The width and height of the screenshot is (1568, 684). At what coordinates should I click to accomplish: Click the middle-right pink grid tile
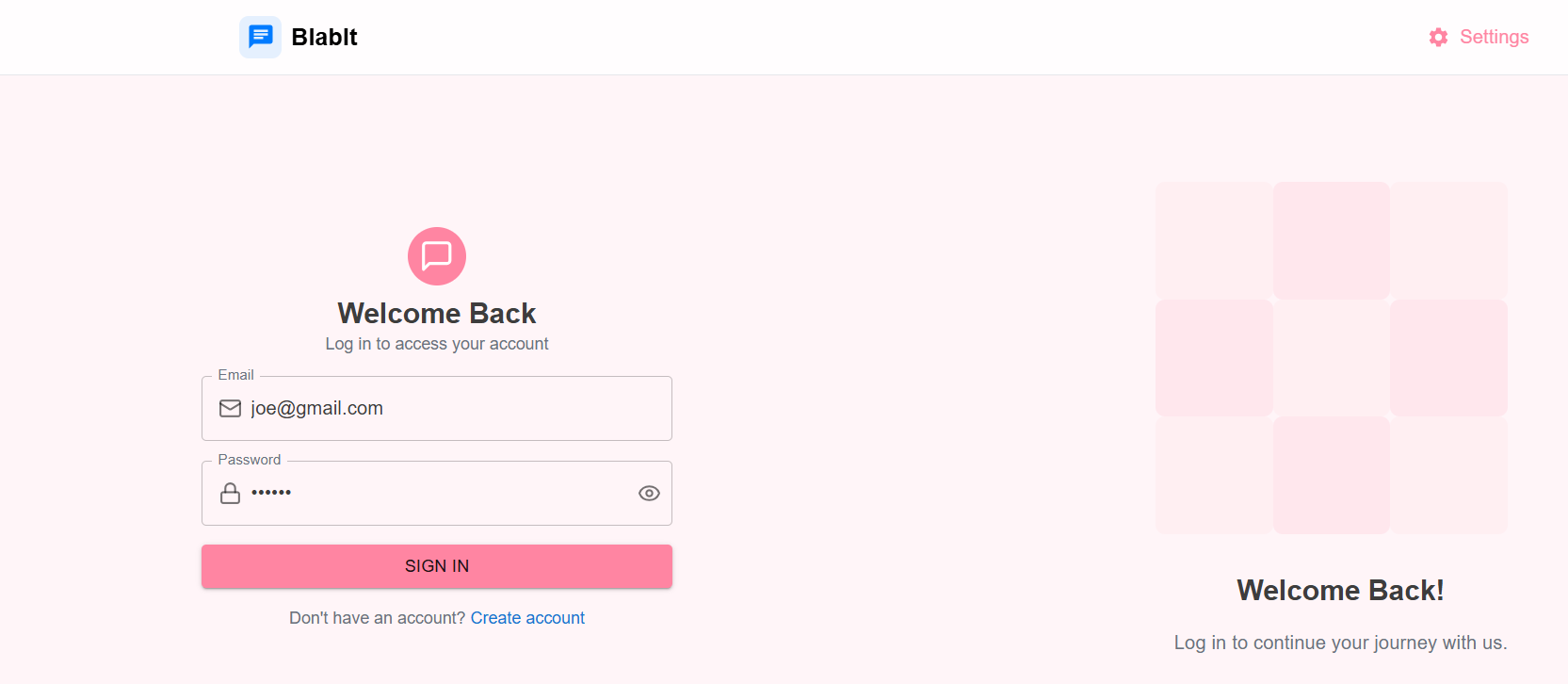1448,358
